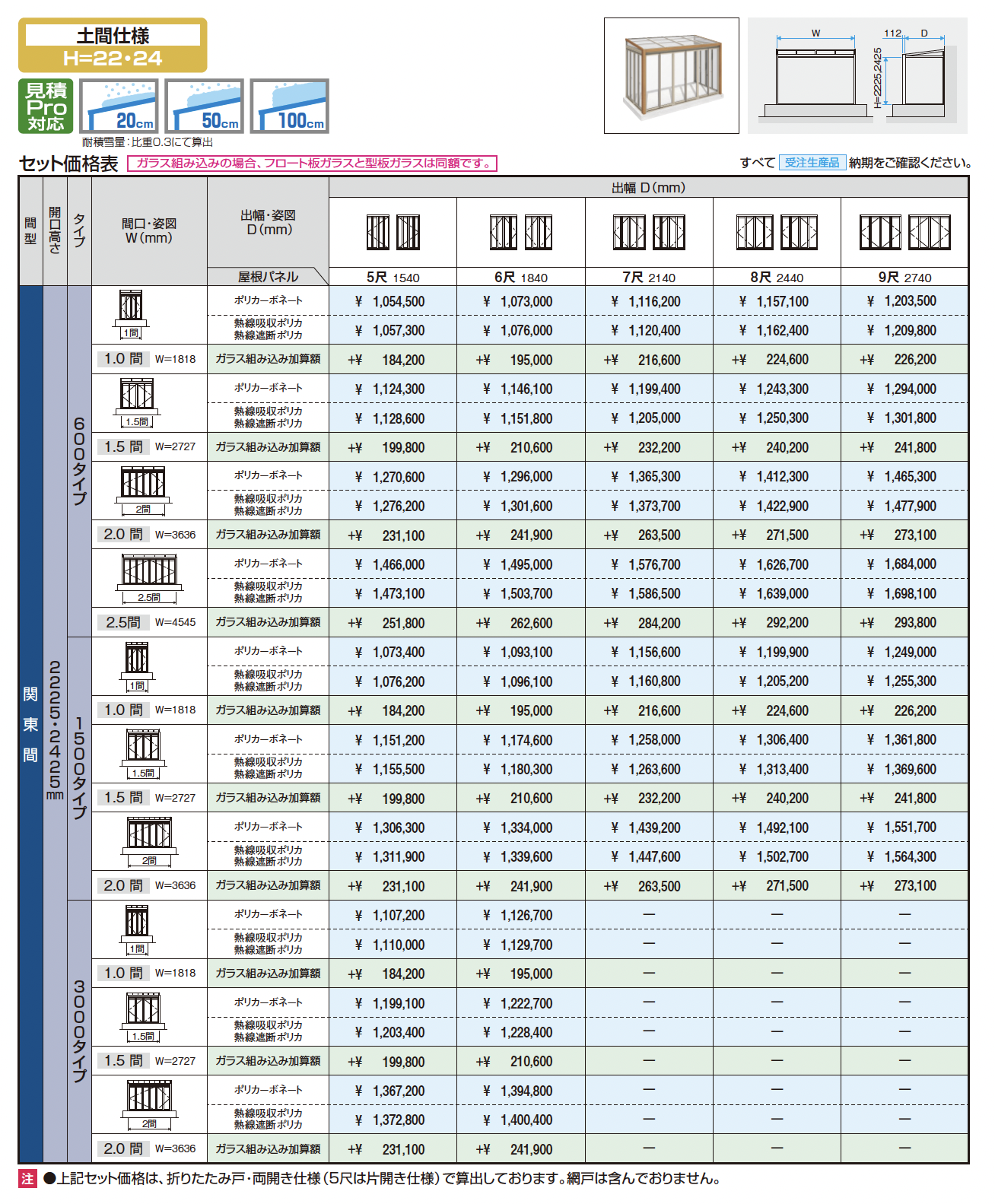Screen dimensions: 995x1204
Task: Select the 関東間 column label
Action: pyautogui.click(x=30, y=723)
